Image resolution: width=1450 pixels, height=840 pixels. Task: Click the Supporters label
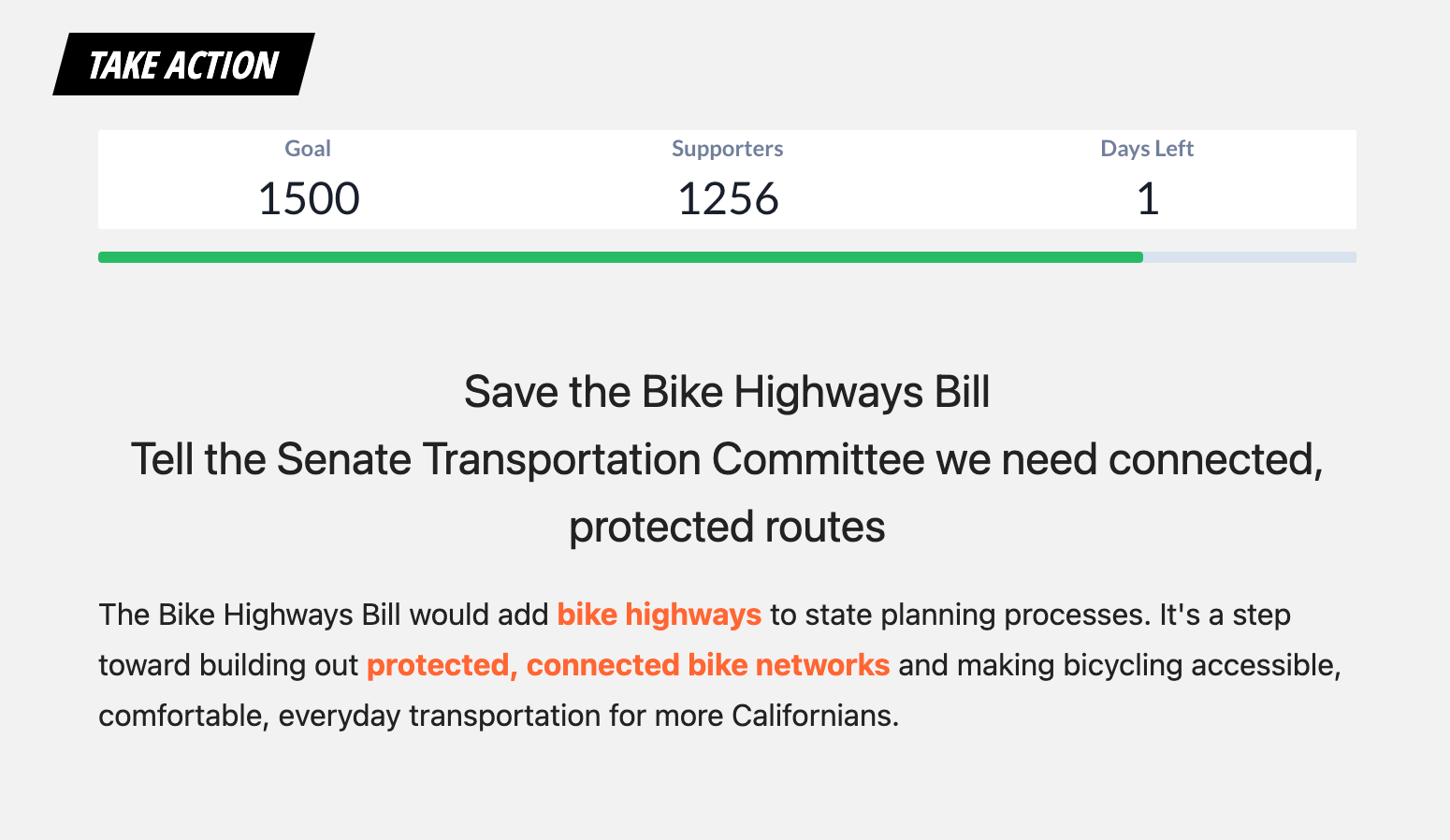pos(727,149)
